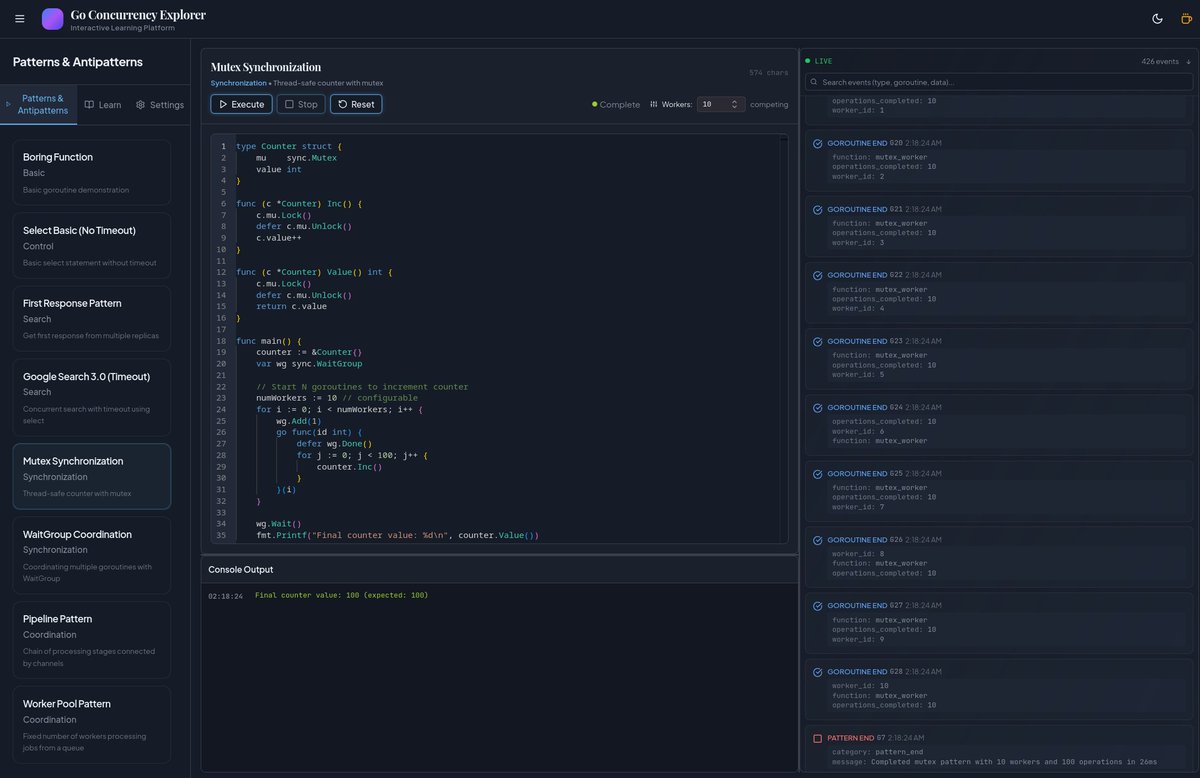Image resolution: width=1200 pixels, height=778 pixels.
Task: Open the WaitGroup Coordination pattern
Action: 92,555
